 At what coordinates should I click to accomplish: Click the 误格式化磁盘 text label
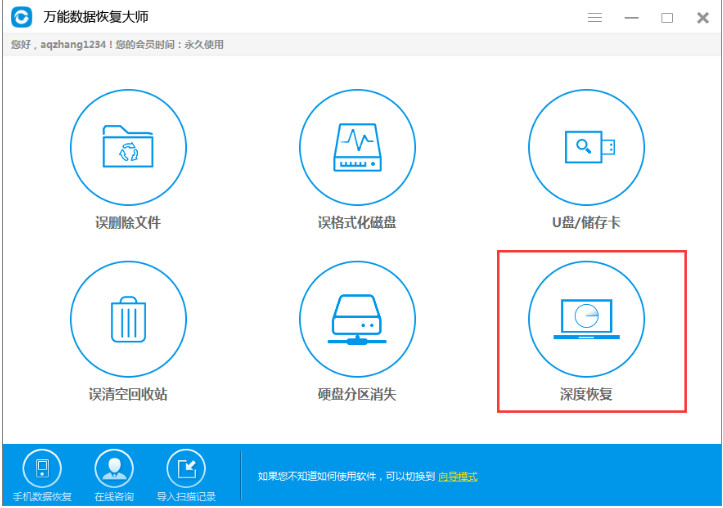coord(357,222)
